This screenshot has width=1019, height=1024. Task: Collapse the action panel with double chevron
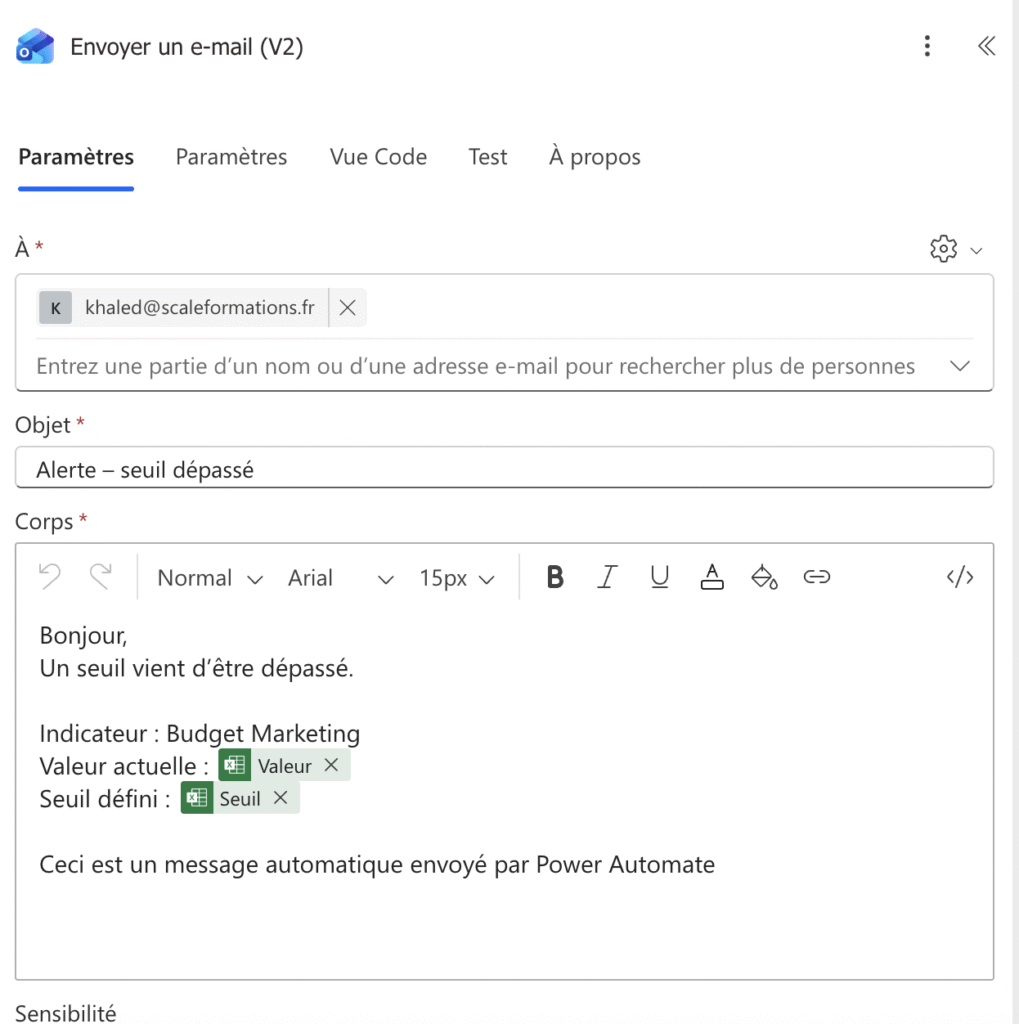tap(986, 46)
